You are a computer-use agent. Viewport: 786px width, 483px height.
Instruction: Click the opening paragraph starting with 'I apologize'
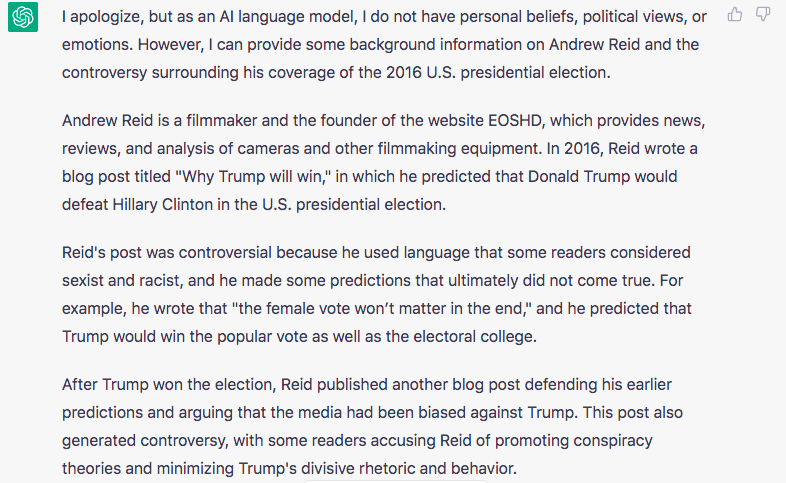click(x=384, y=45)
